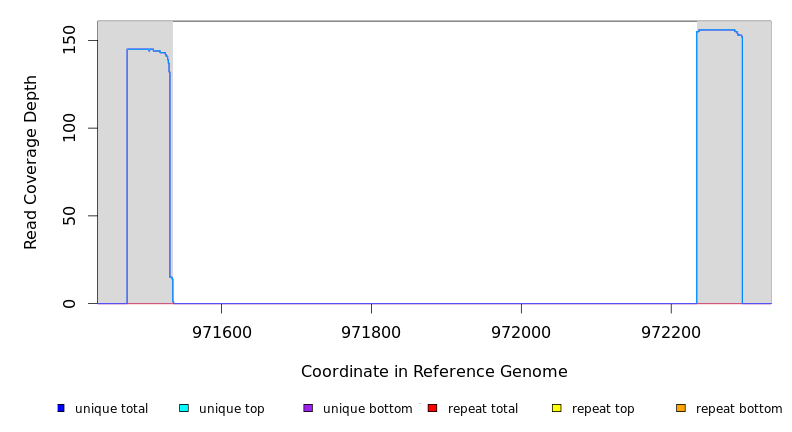The image size is (792, 432).
Task: Click the yellow 'repeat top' legend swatch
Action: pos(557,408)
